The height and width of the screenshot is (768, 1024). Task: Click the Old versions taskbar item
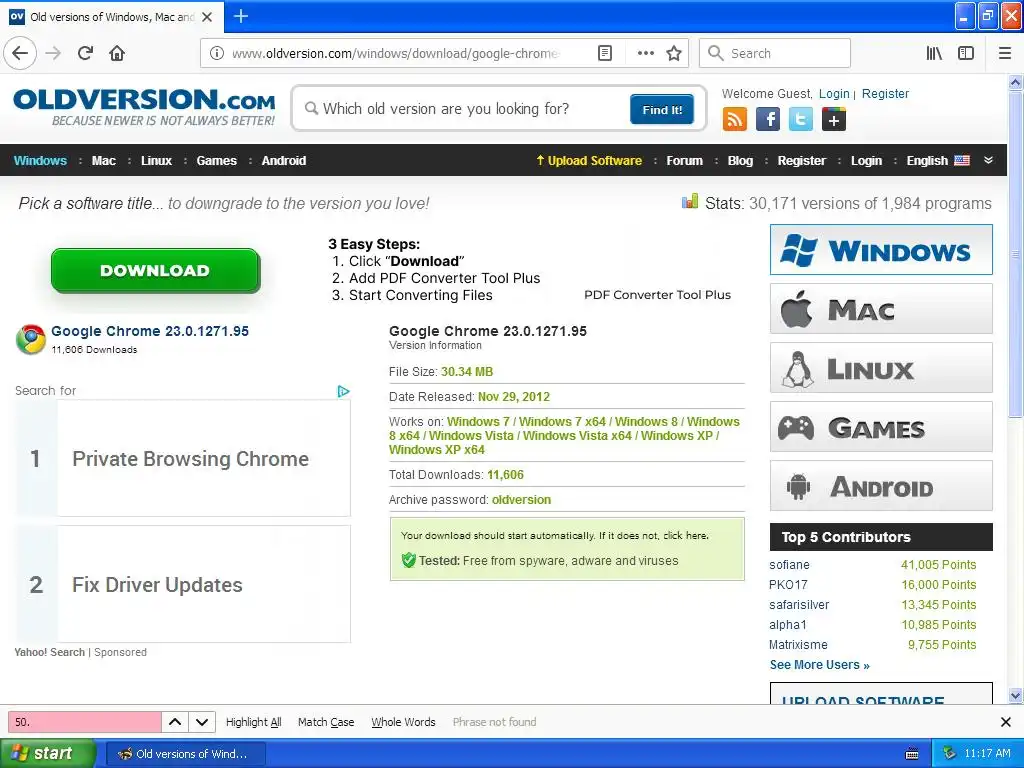[185, 754]
